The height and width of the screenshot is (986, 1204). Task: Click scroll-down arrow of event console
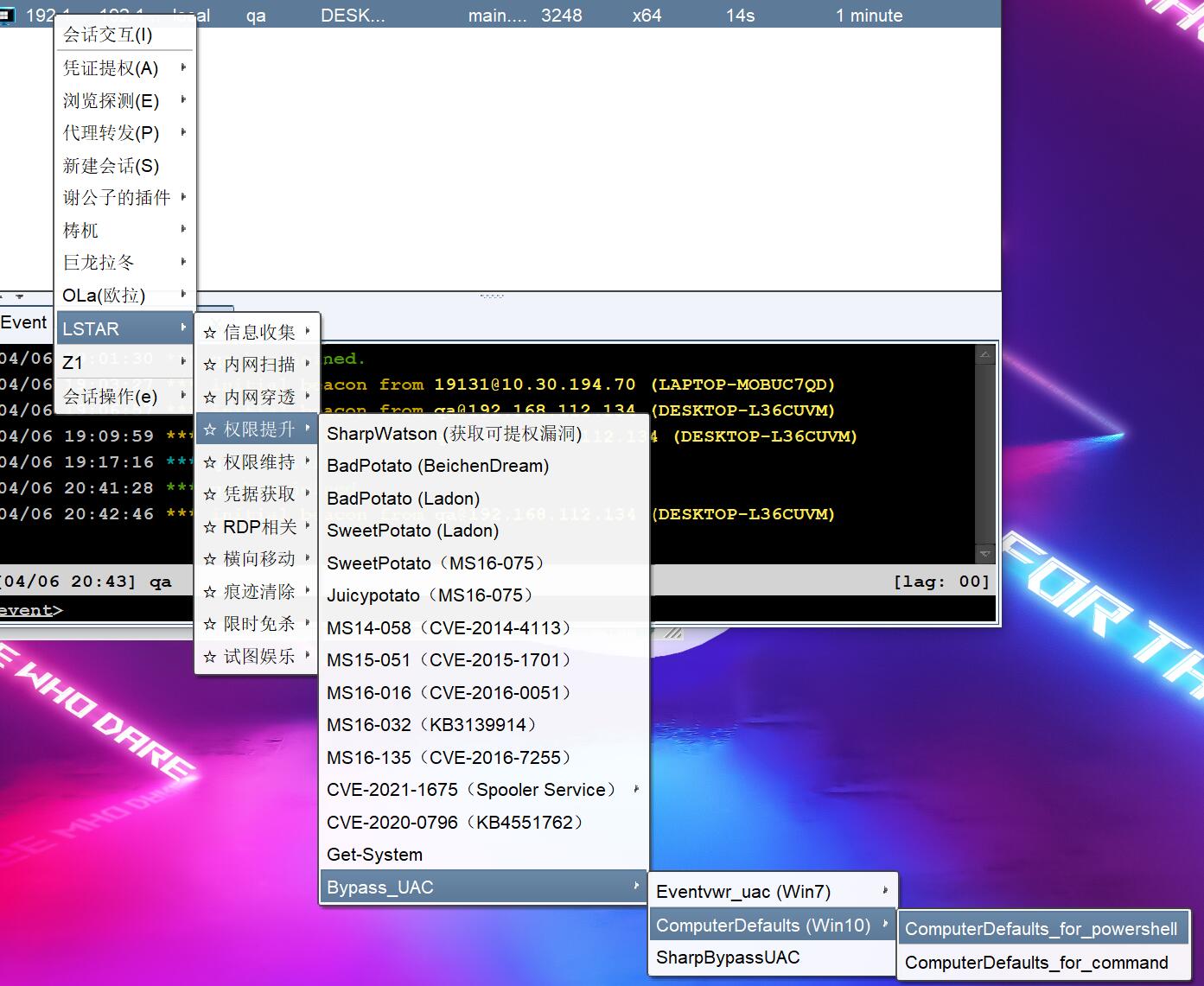tap(984, 553)
